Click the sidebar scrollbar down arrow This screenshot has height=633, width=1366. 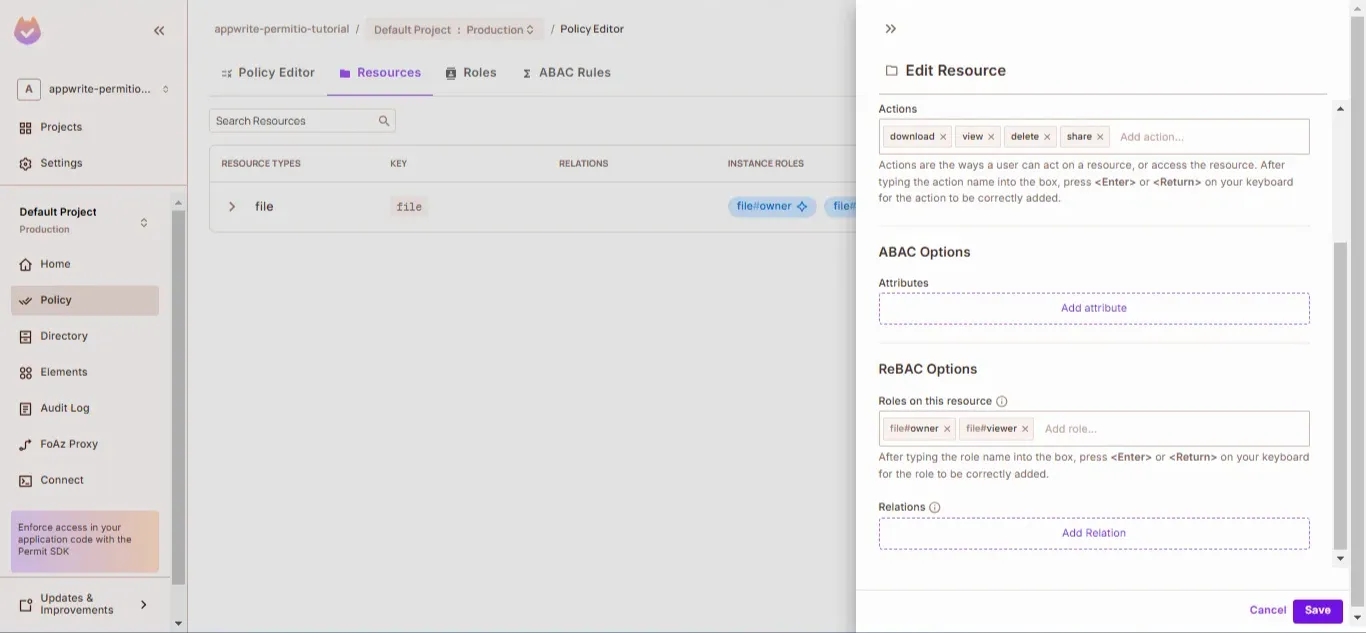[179, 623]
